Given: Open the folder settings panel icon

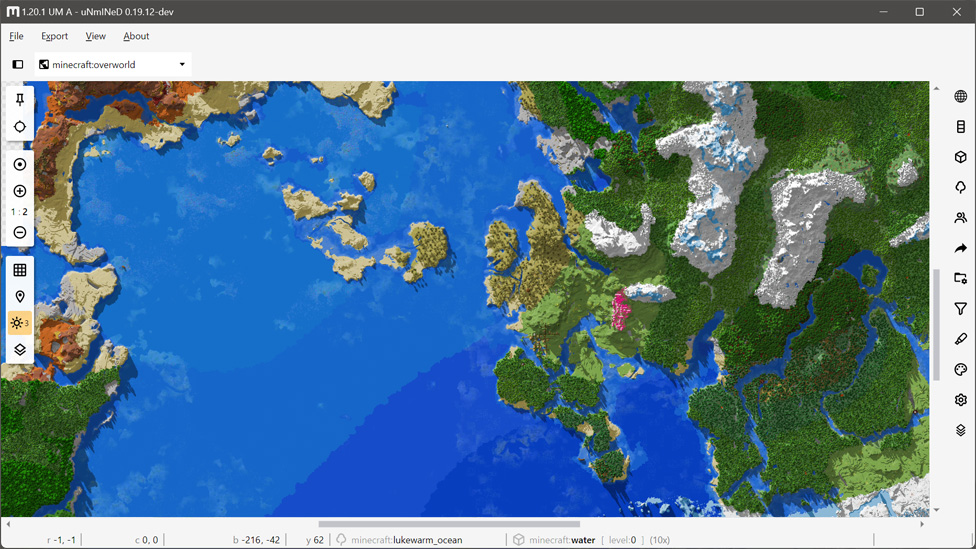Looking at the screenshot, I should click(960, 278).
